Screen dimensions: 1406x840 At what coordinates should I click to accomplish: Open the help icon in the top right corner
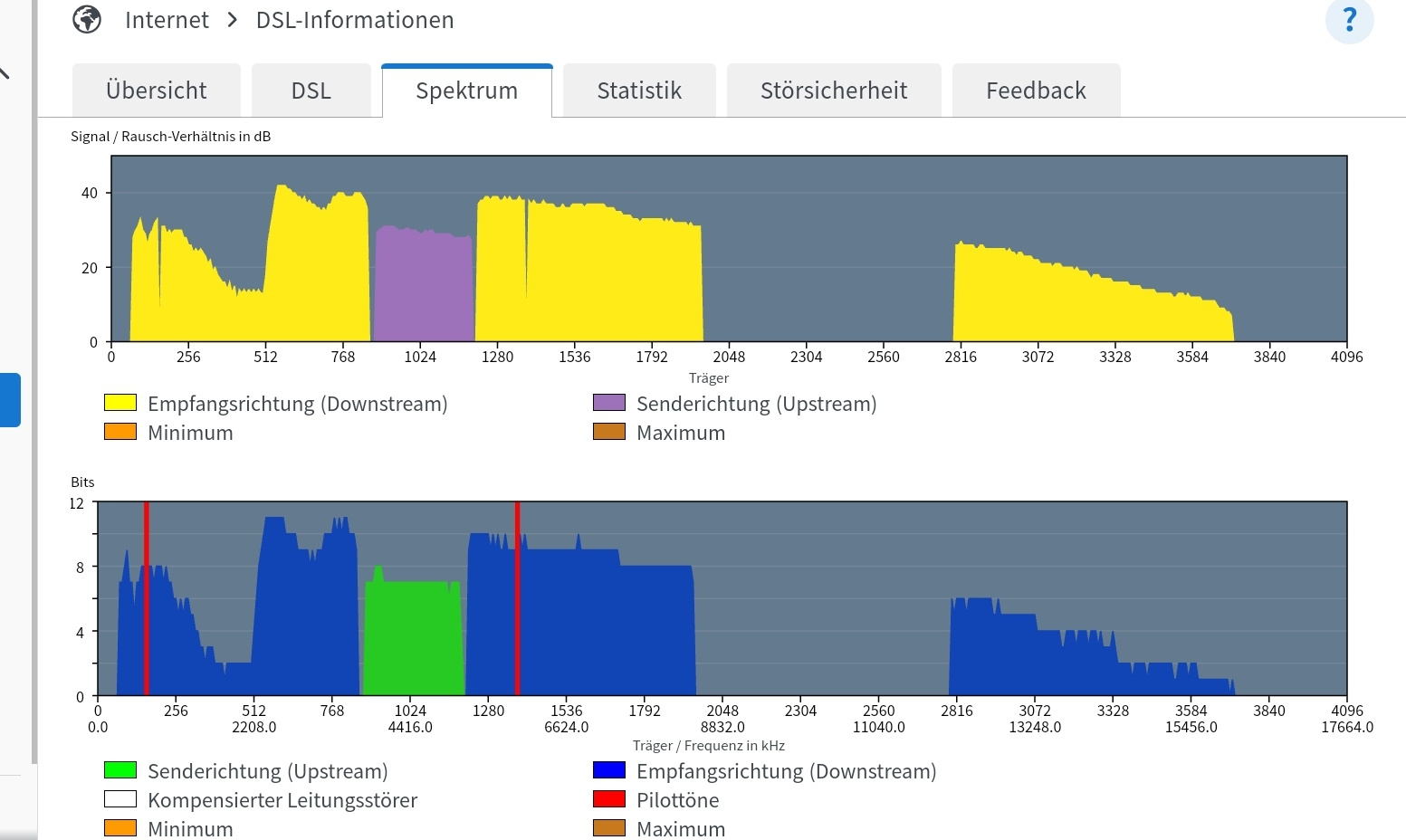[1349, 20]
